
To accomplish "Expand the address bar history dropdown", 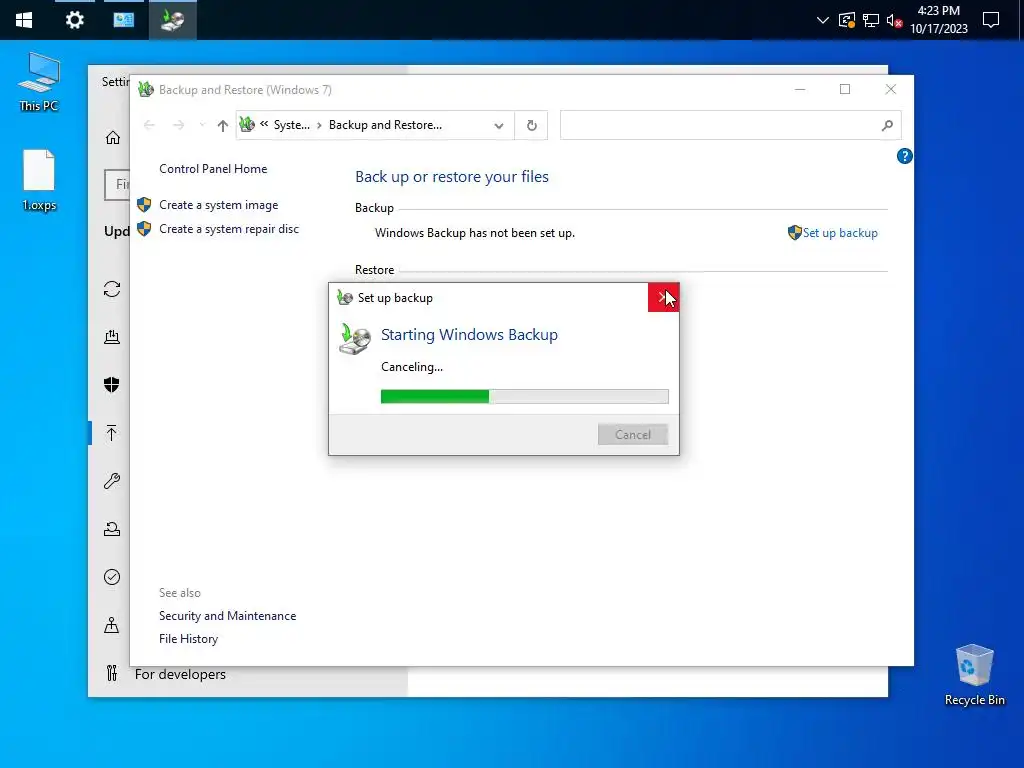I will click(499, 125).
